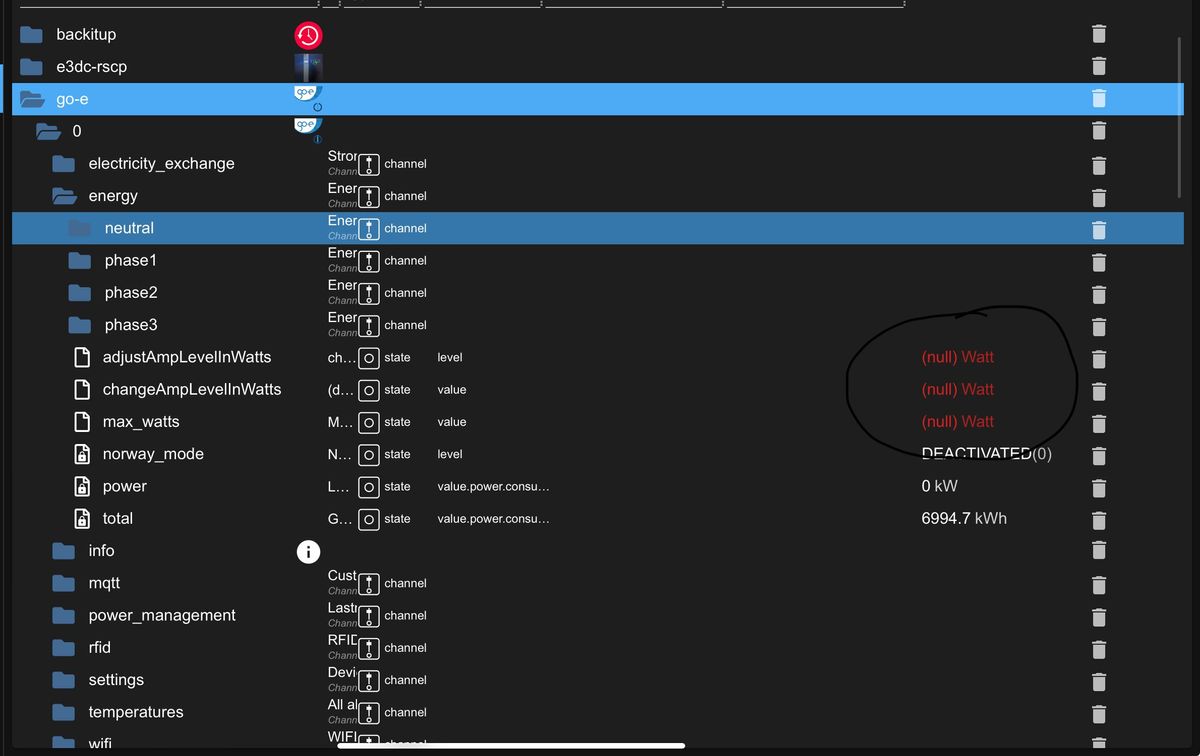Click trash icon for instance 0 row
Screen dimensions: 1200x756
(x=1098, y=131)
